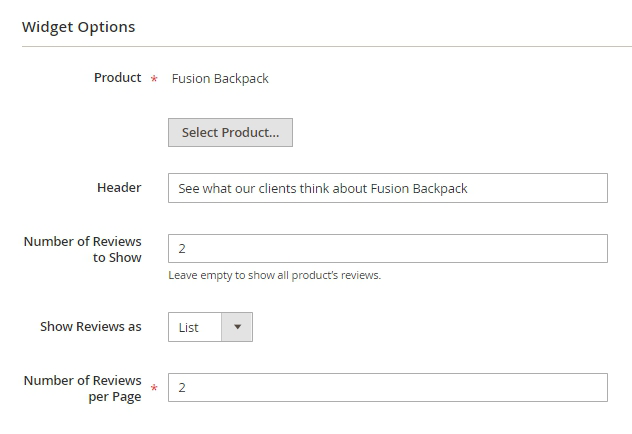Viewport: 632px width, 434px height.
Task: Click the red asterisk next to Product
Action: coord(154,80)
